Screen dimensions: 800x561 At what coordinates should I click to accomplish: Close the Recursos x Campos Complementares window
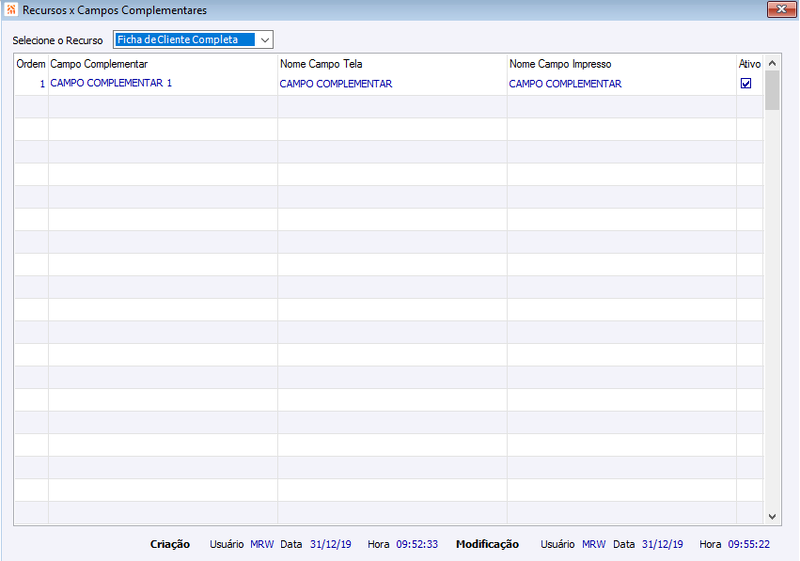pyautogui.click(x=781, y=9)
